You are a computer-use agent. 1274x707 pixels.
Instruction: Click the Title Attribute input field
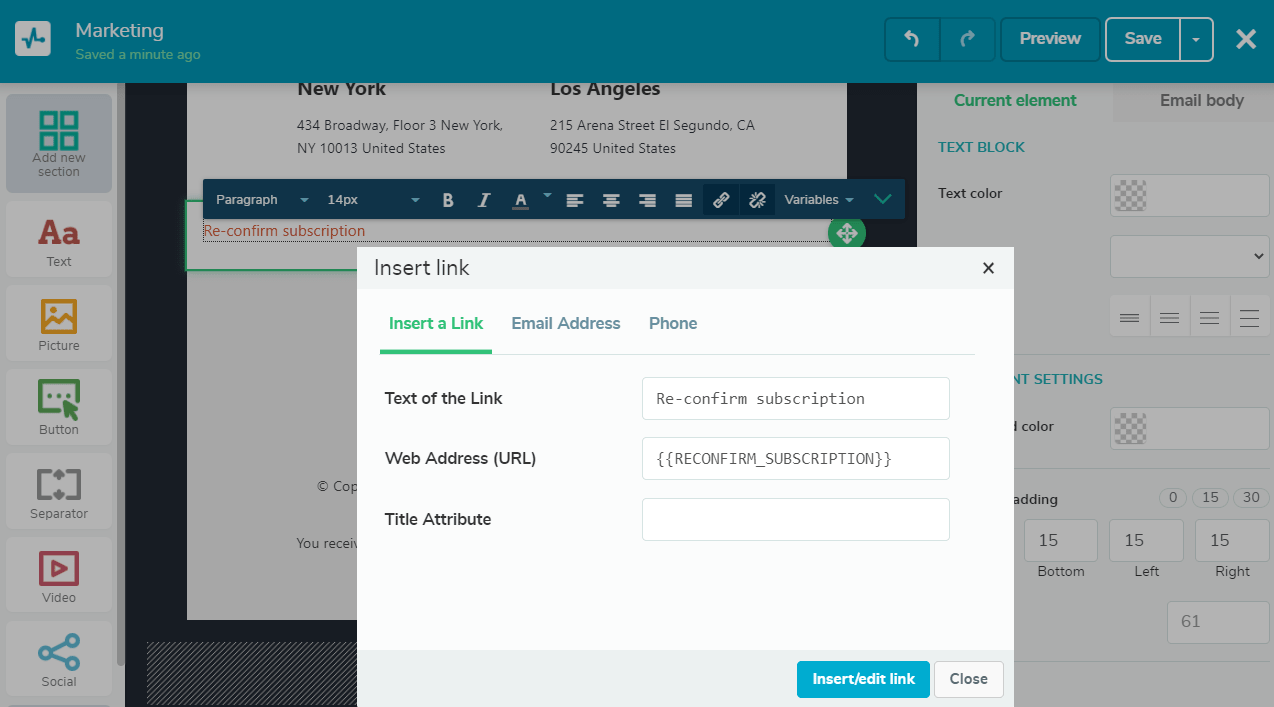[x=795, y=520]
